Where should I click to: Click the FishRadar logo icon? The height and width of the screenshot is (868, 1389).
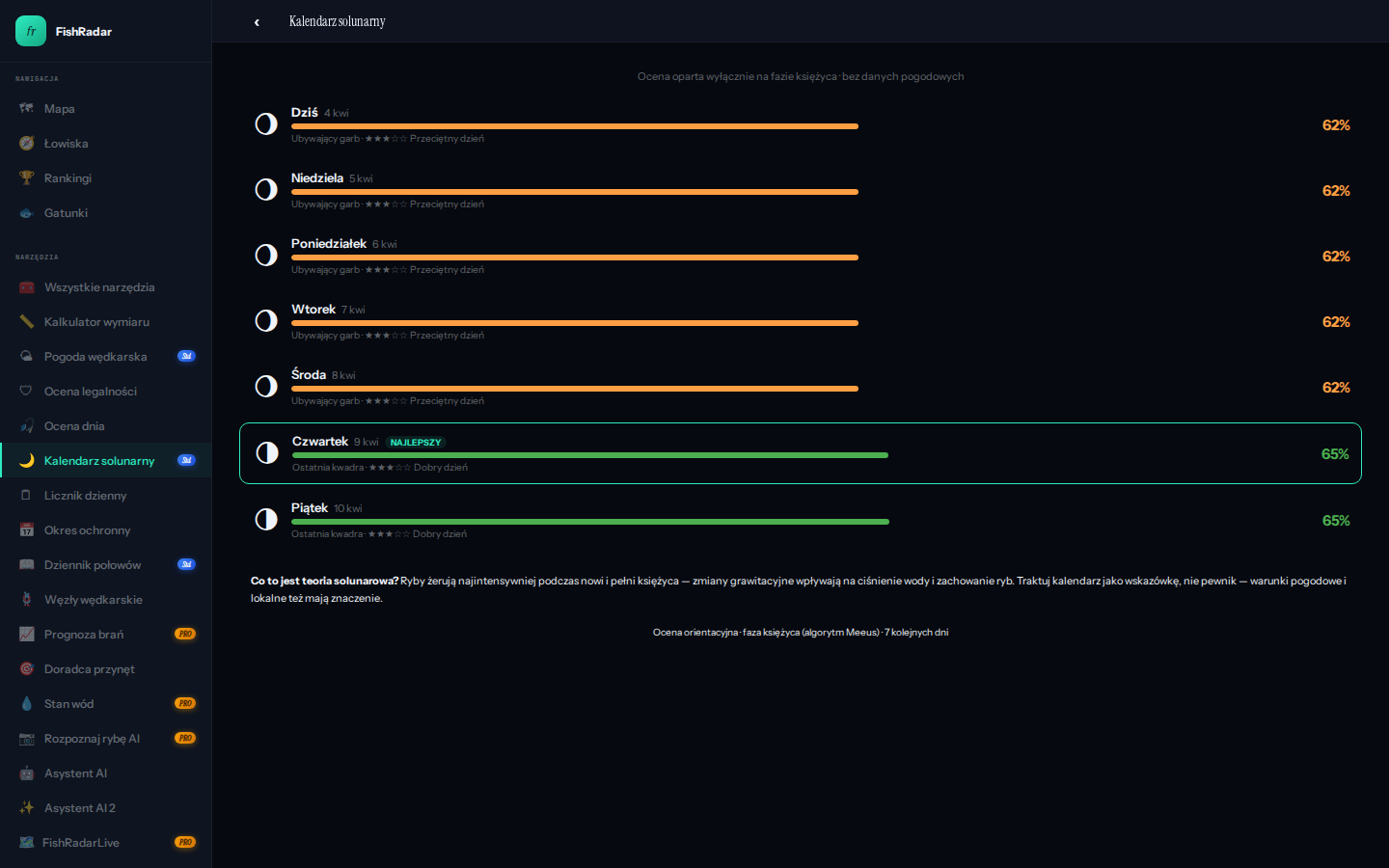point(31,31)
